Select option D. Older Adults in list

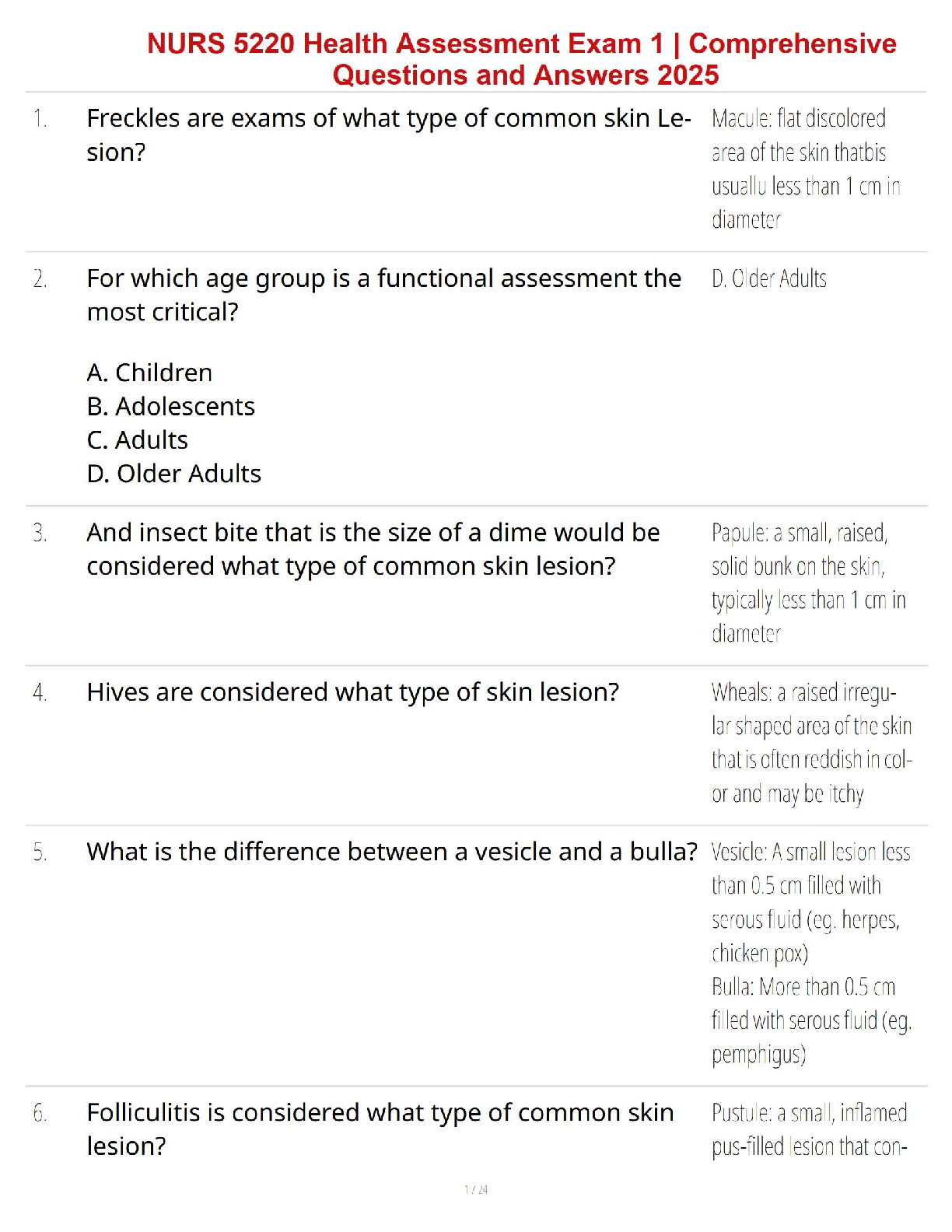pyautogui.click(x=174, y=473)
